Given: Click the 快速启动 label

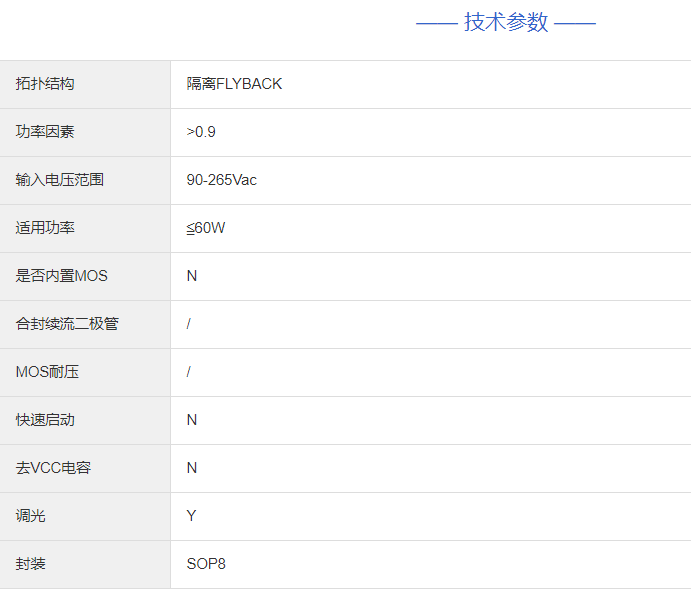Looking at the screenshot, I should (x=45, y=420).
